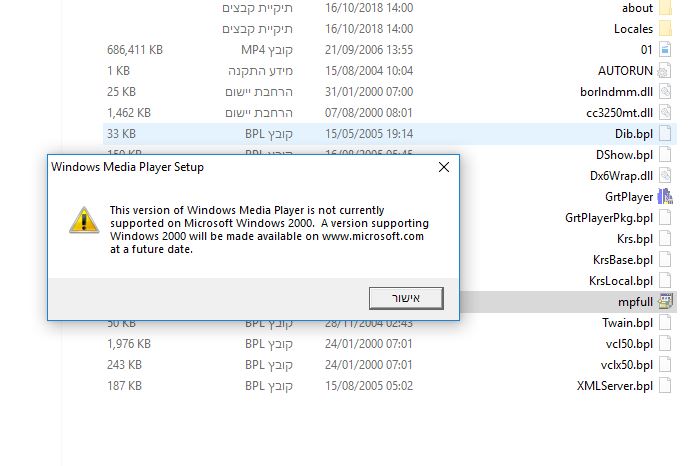
Task: Click the size value 243 KB
Action: tap(124, 365)
